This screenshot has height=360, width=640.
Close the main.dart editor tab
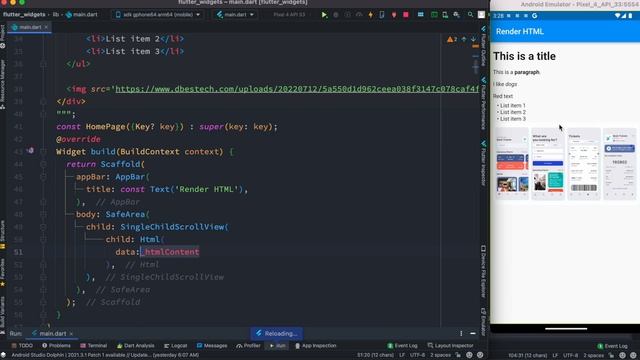click(x=46, y=27)
